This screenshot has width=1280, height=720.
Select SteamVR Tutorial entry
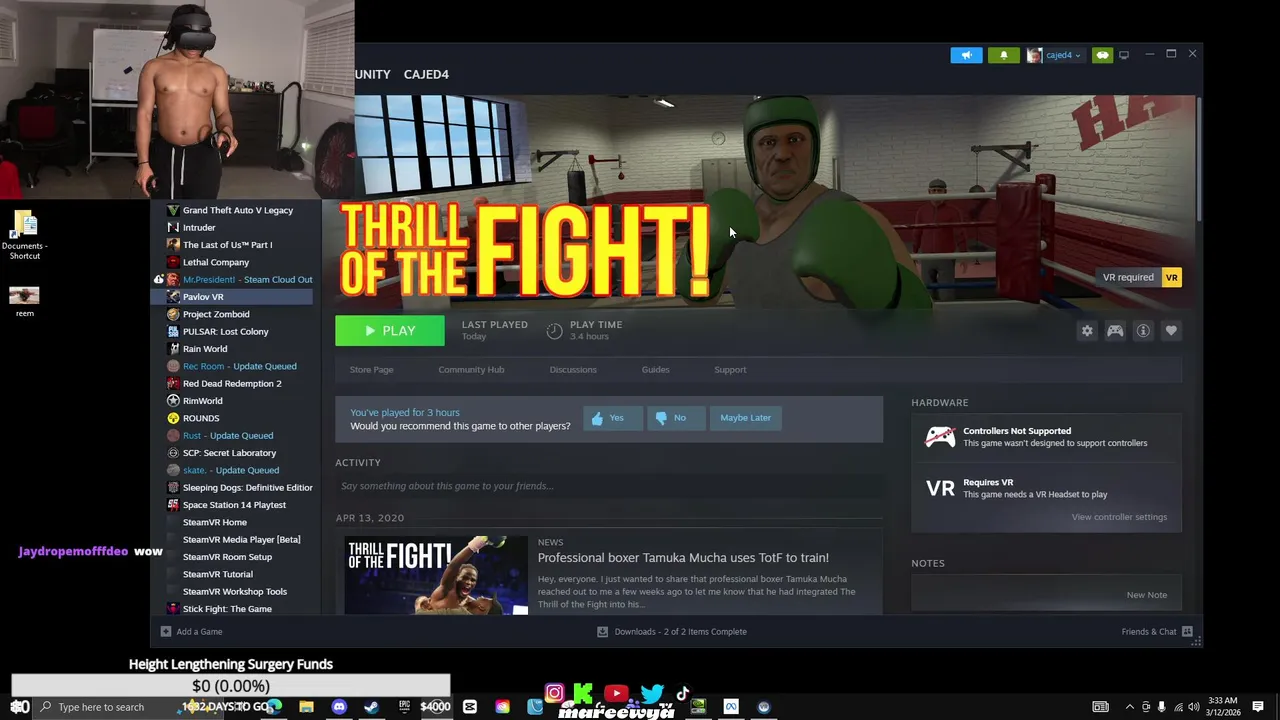[218, 574]
